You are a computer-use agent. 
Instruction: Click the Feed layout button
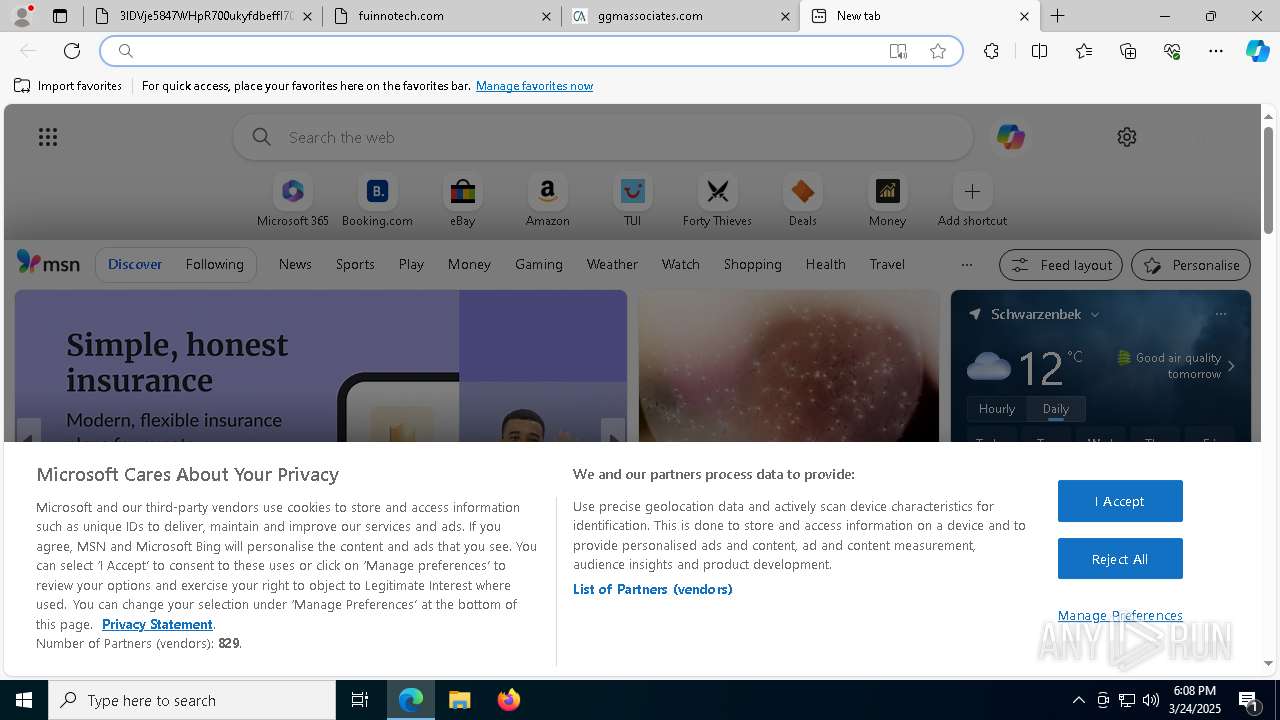pos(1061,265)
